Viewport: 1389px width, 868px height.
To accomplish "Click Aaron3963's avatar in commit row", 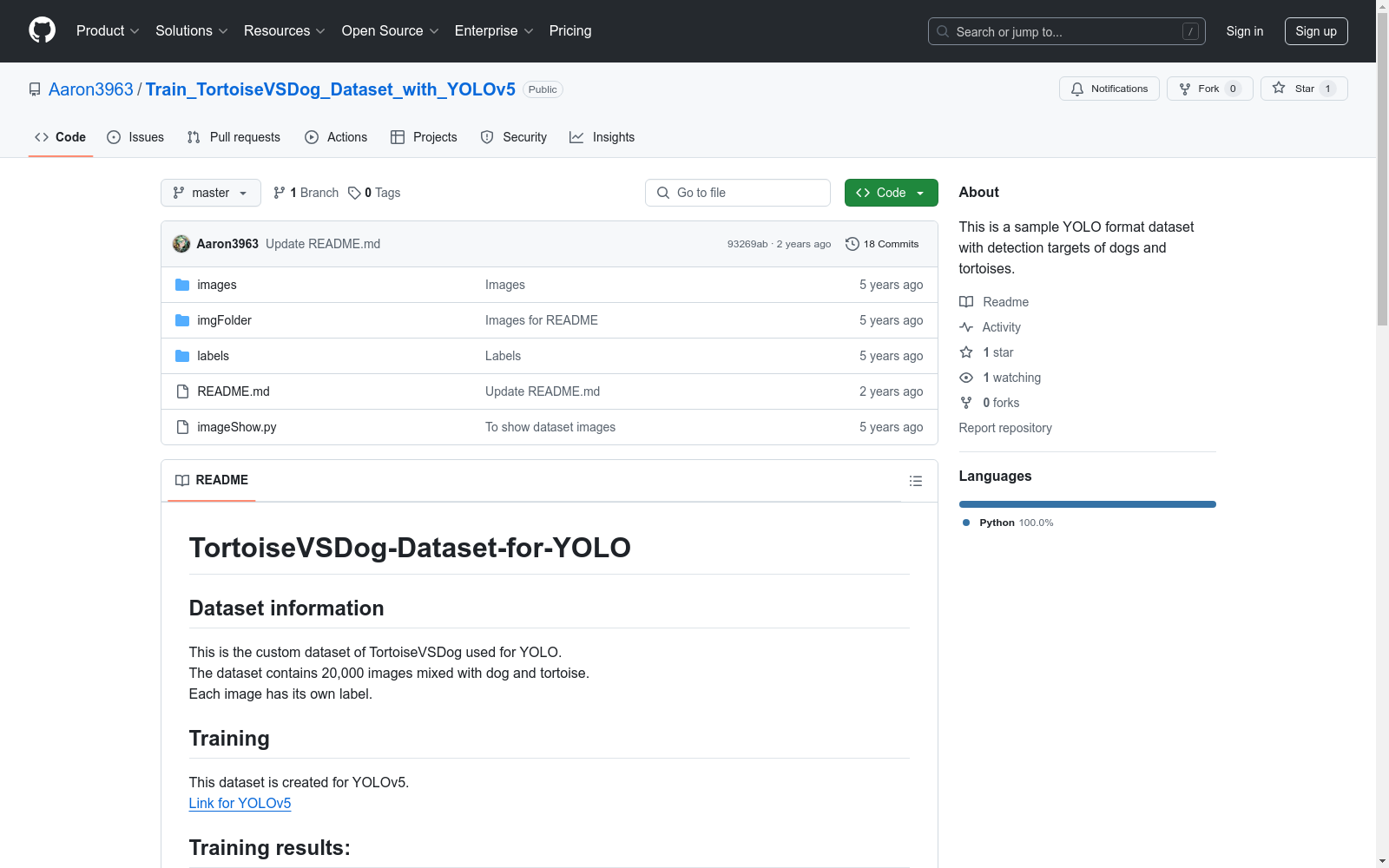I will (x=181, y=244).
